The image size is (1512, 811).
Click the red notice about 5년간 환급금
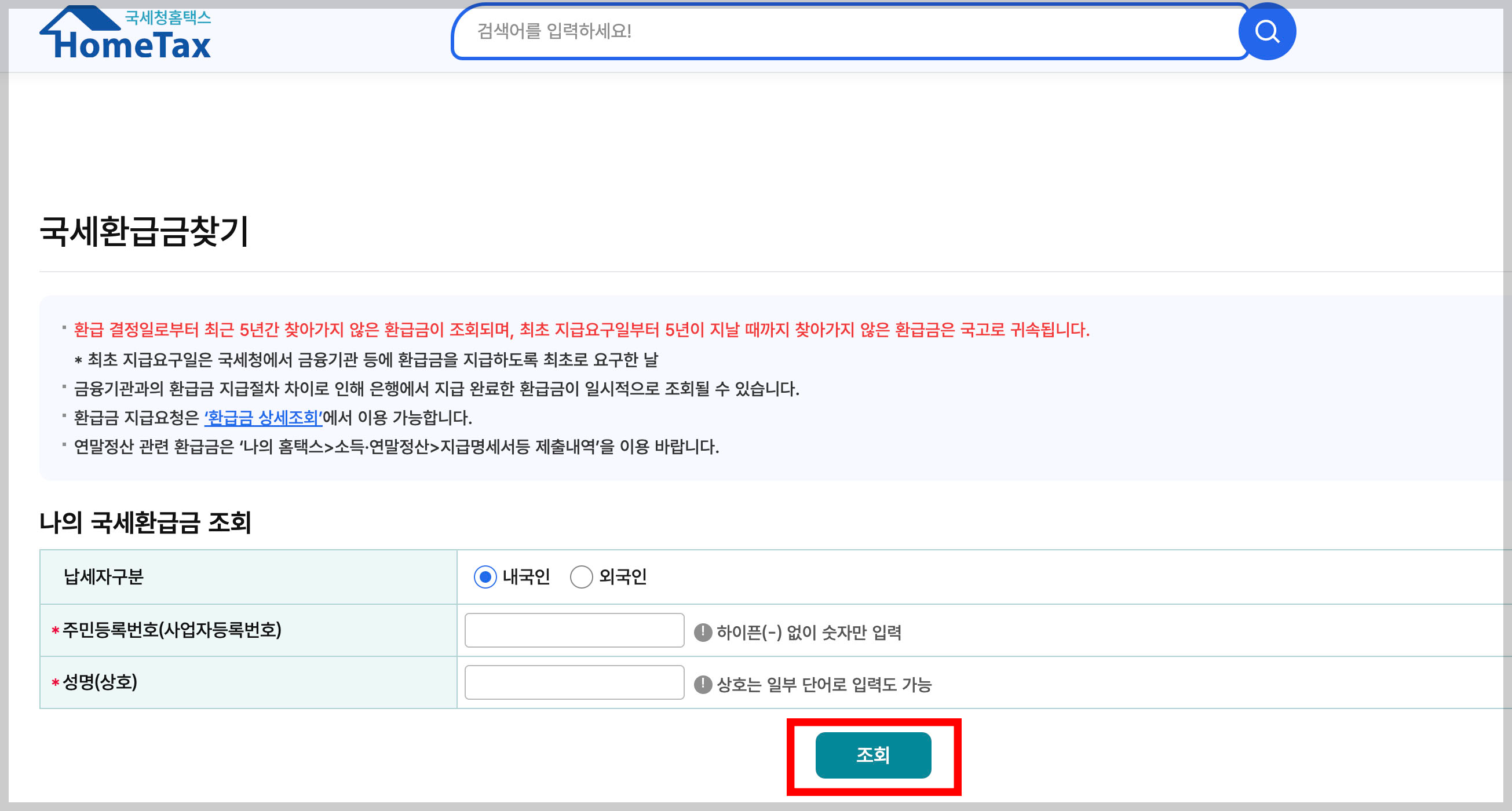581,330
